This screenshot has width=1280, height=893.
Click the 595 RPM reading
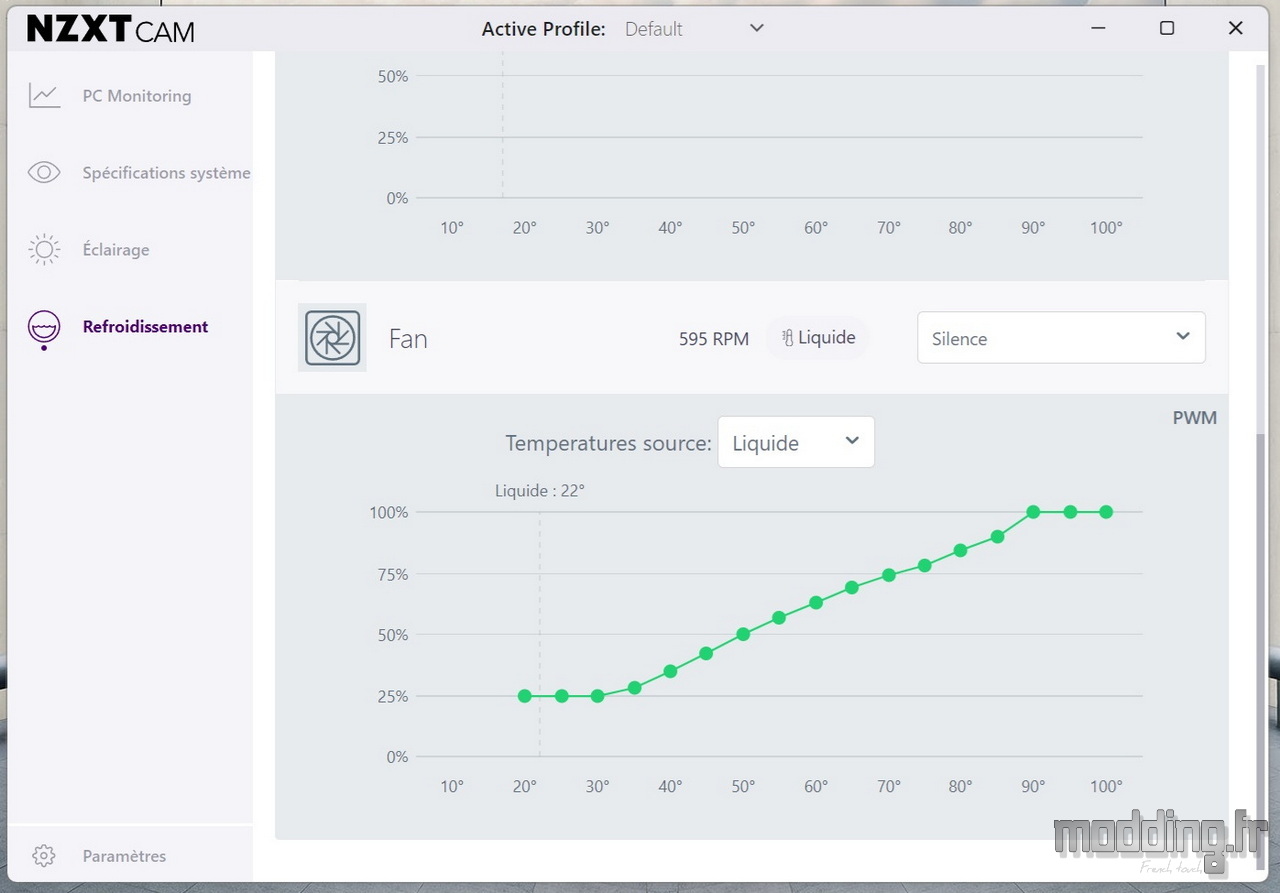[x=714, y=339]
